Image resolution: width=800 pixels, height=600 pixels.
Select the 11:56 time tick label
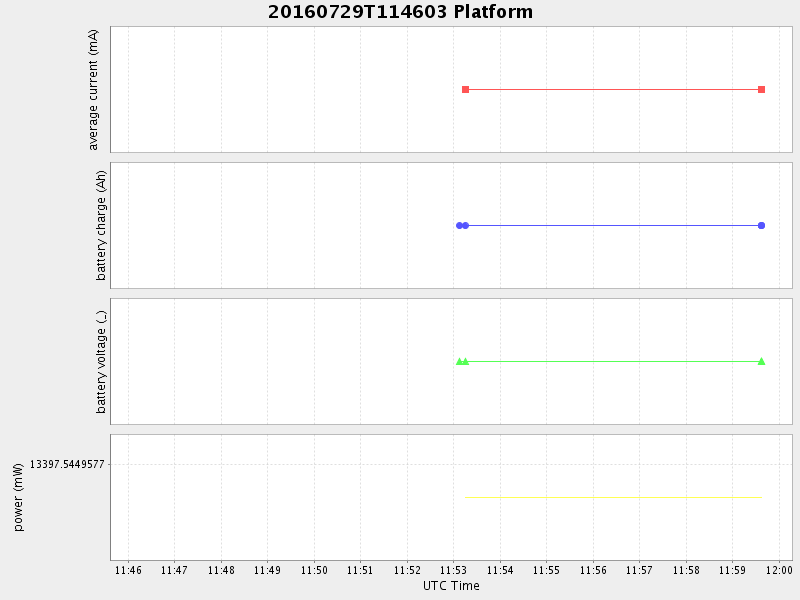pos(593,570)
